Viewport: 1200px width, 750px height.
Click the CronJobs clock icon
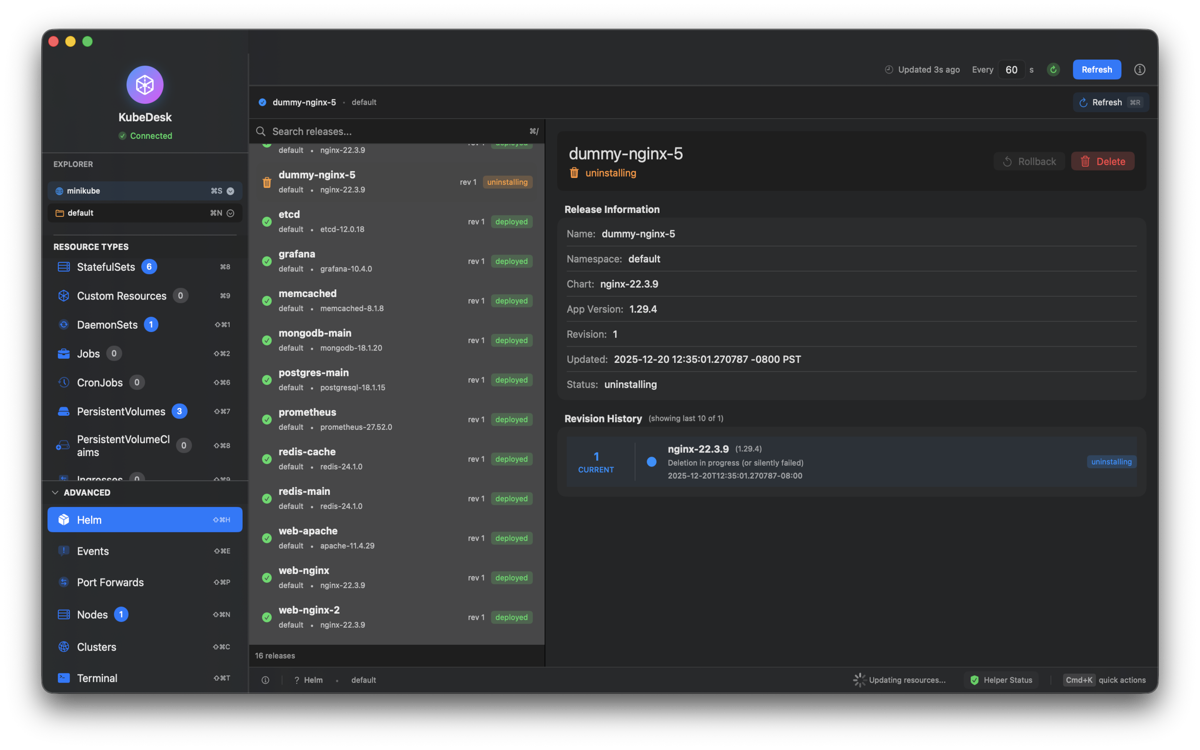coord(64,382)
